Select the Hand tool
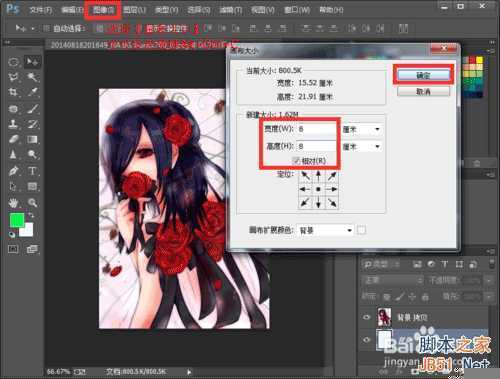Viewport: 500px width, 379px height. coord(14,202)
